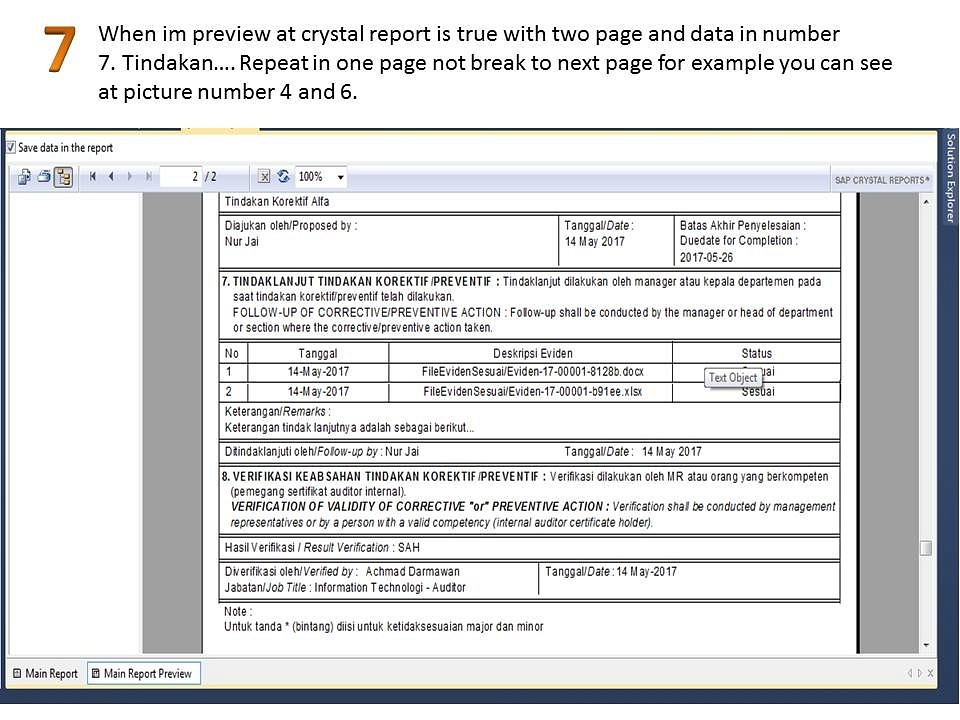Go to the next report page
Image resolution: width=960 pixels, height=720 pixels.
point(130,177)
